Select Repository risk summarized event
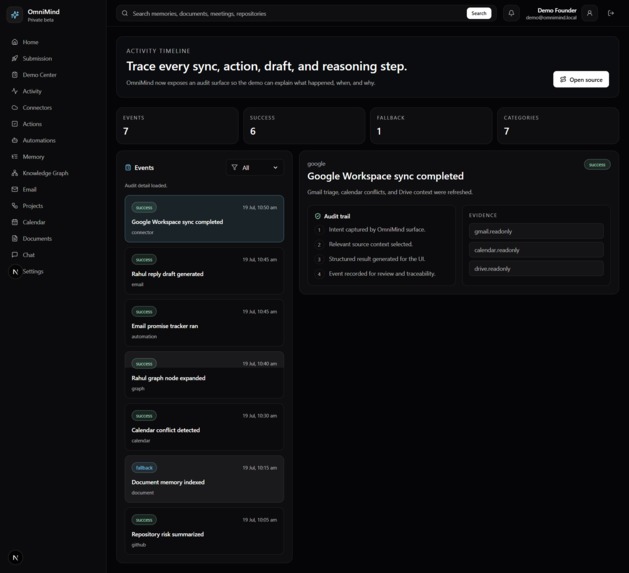 204,531
